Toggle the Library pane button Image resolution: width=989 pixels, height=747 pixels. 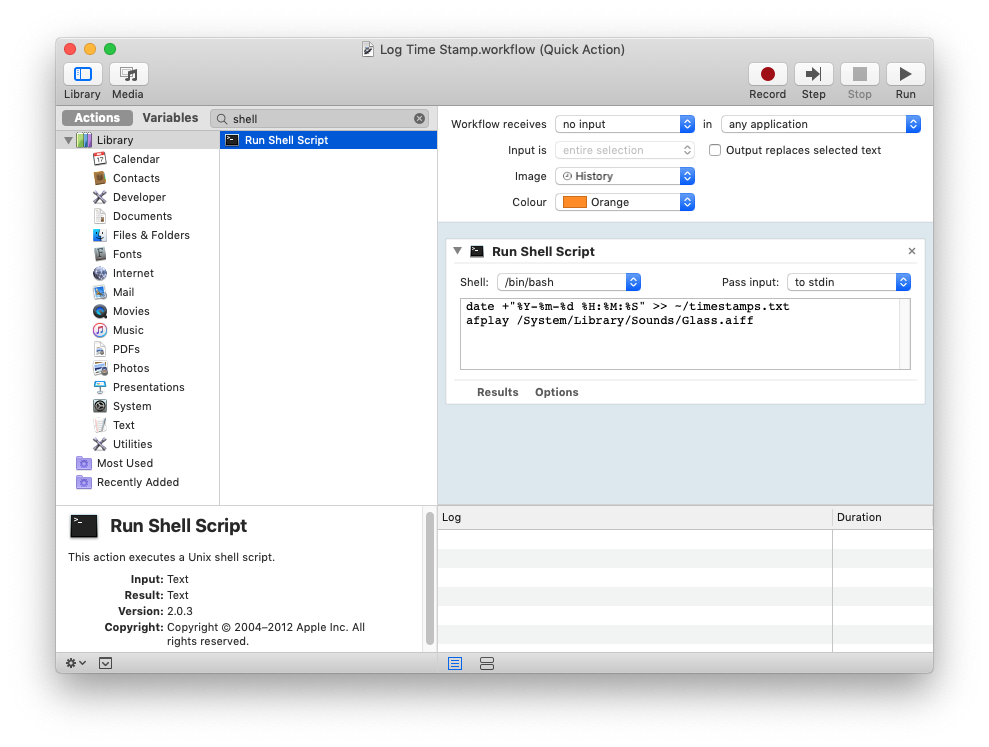83,74
